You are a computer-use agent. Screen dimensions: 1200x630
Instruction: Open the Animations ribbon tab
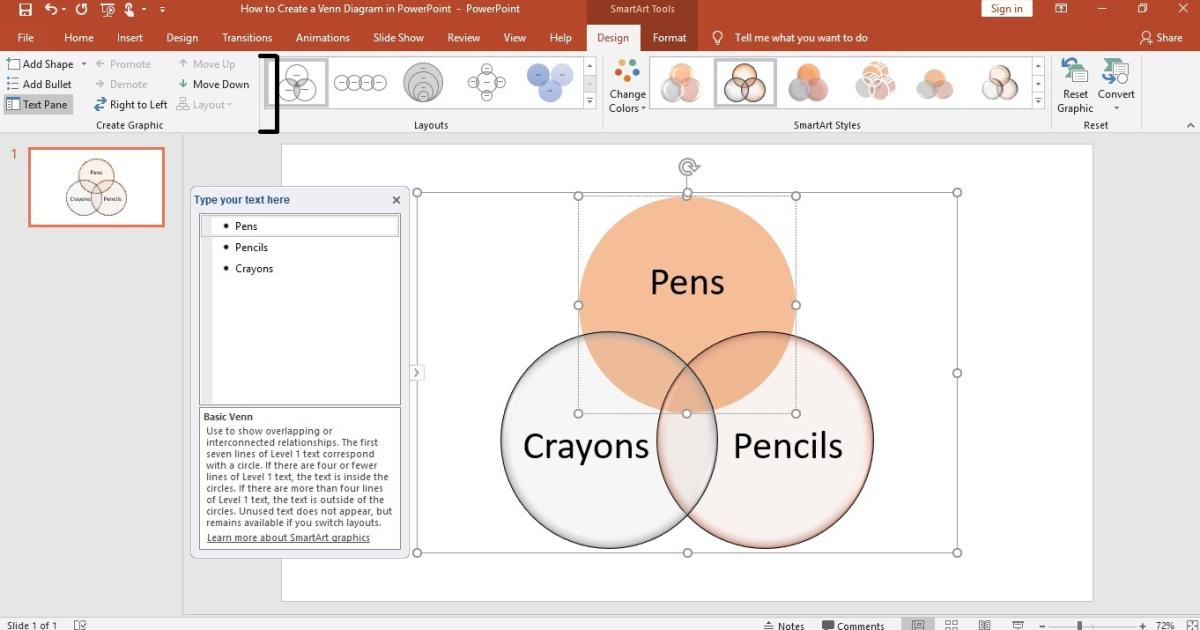pyautogui.click(x=322, y=37)
